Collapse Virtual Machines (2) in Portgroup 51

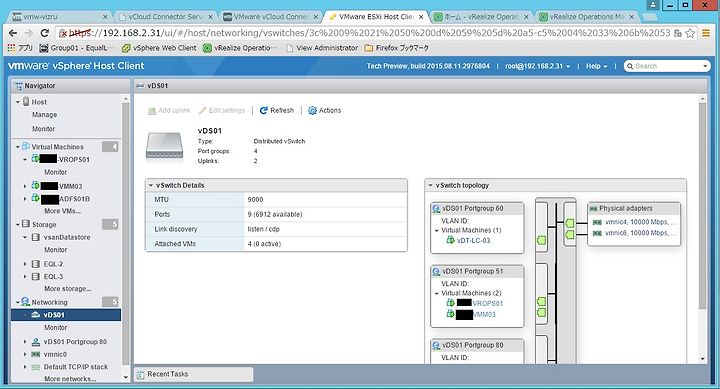(x=437, y=293)
